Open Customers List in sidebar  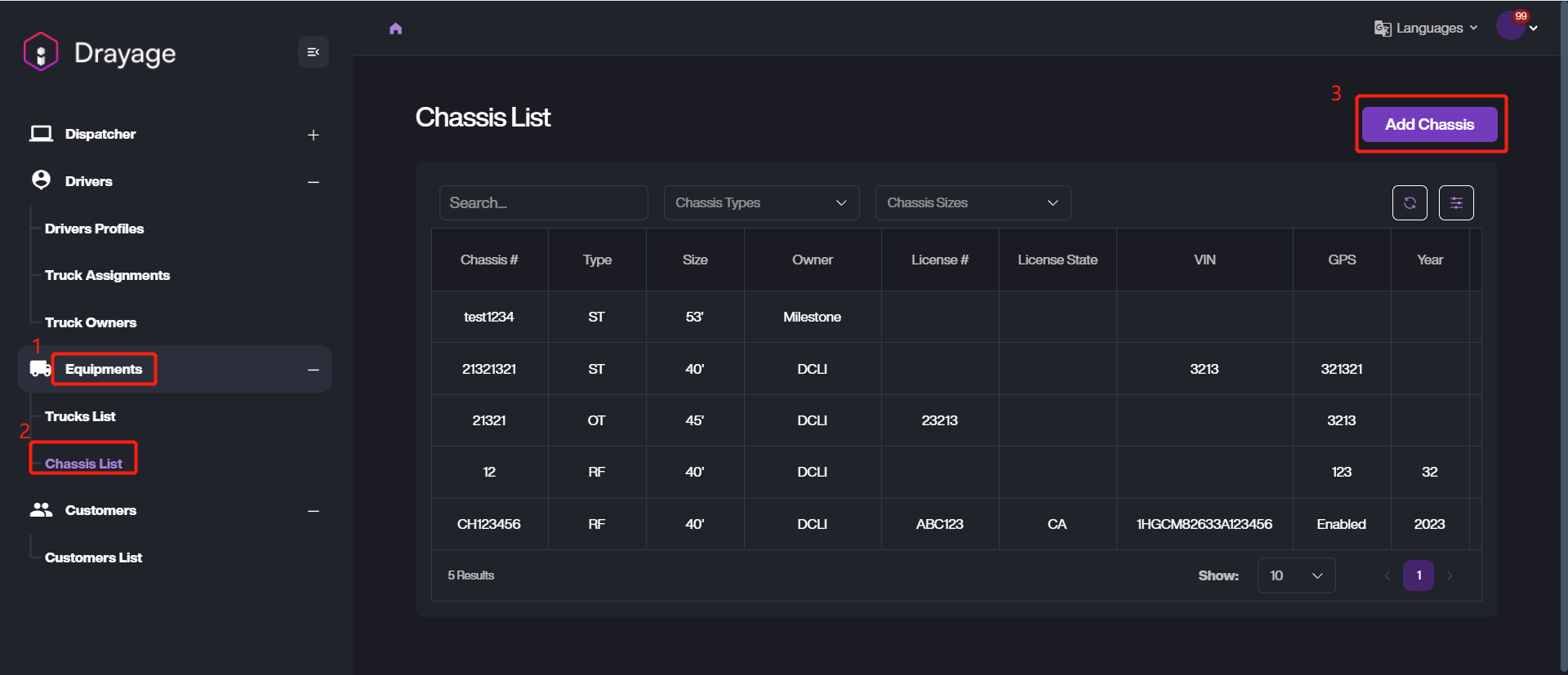coord(93,557)
